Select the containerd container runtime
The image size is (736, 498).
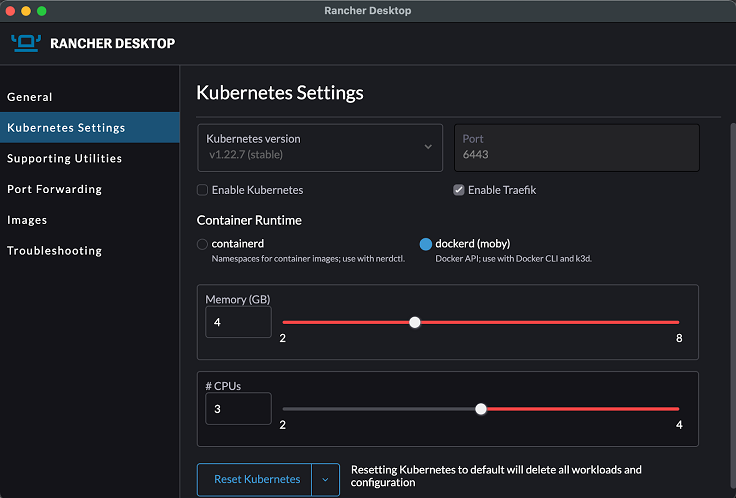(x=203, y=244)
